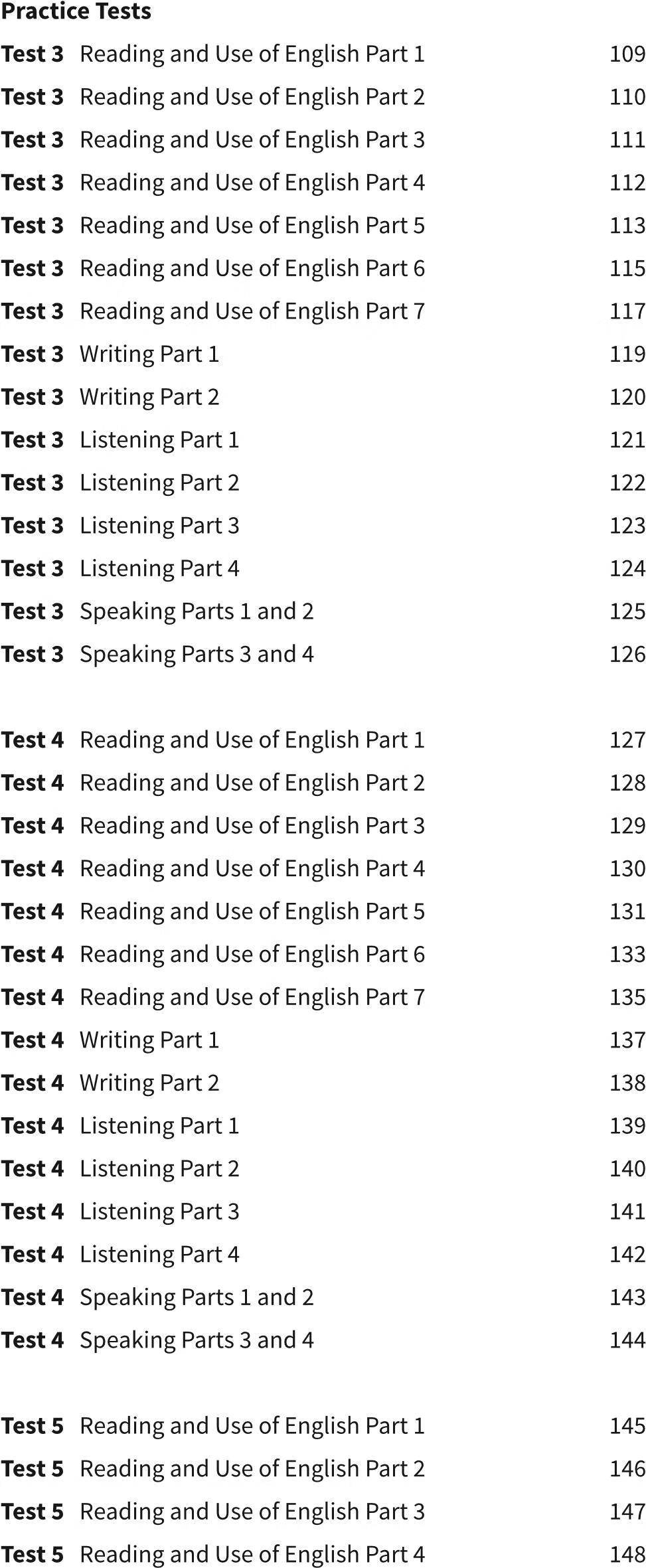The image size is (646, 1568).
Task: Click page number 135
Action: point(627,997)
